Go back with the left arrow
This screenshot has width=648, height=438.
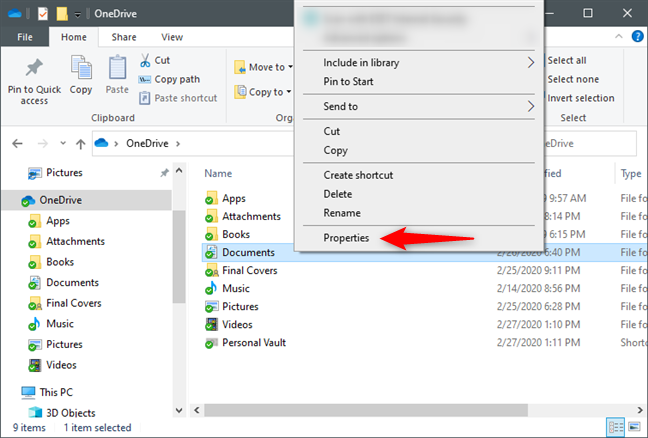17,143
